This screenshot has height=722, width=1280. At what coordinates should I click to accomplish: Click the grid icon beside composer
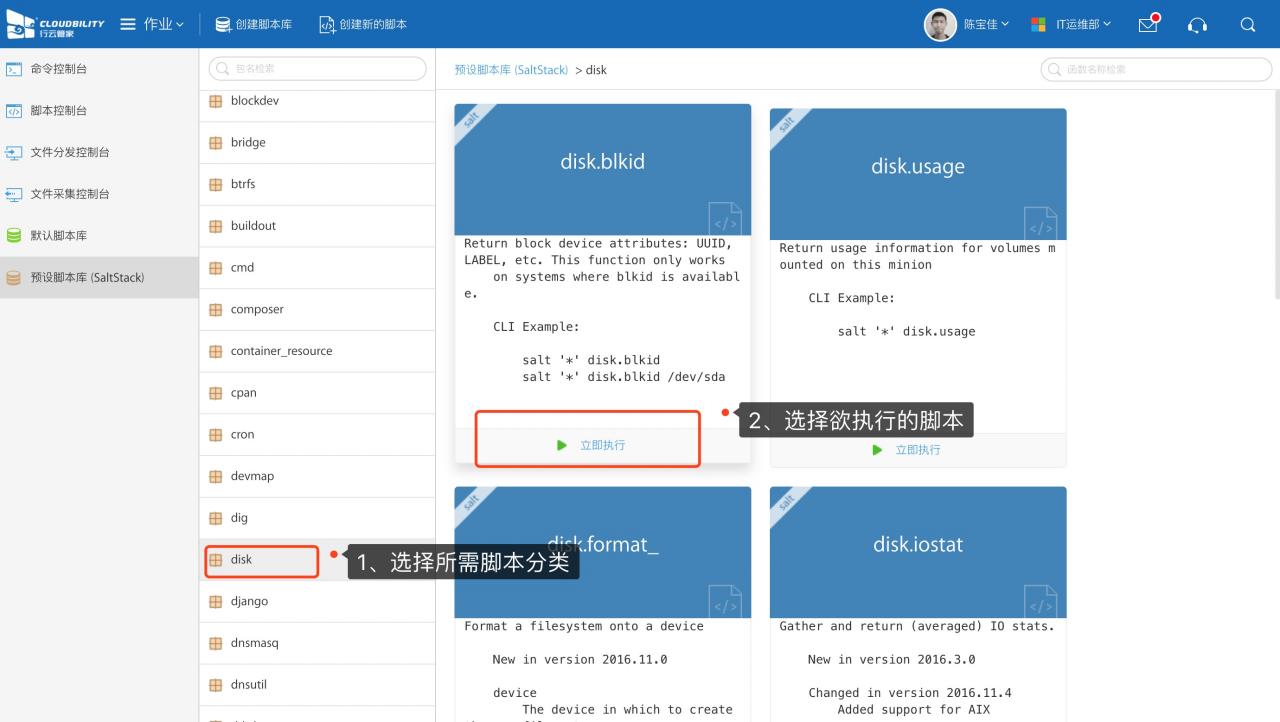pos(215,310)
